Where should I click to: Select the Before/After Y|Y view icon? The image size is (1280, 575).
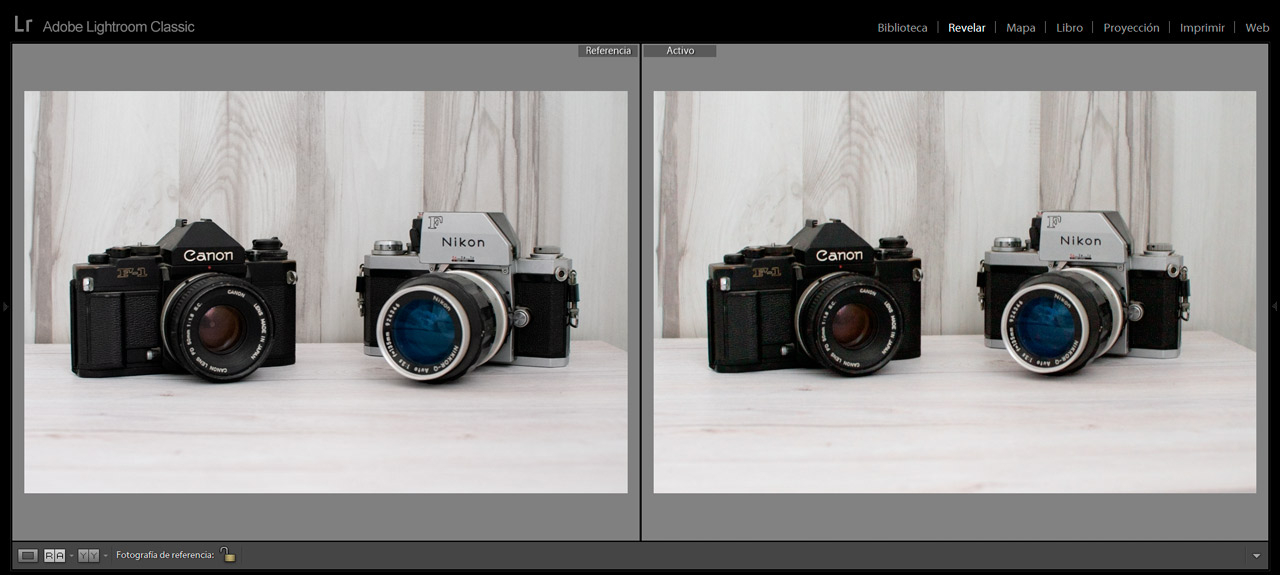(x=88, y=555)
